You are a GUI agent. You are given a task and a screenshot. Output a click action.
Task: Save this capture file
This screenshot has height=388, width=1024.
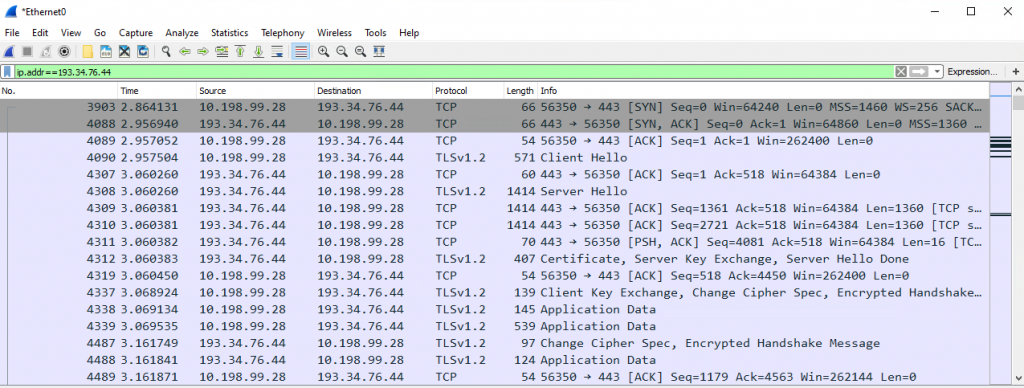[106, 52]
